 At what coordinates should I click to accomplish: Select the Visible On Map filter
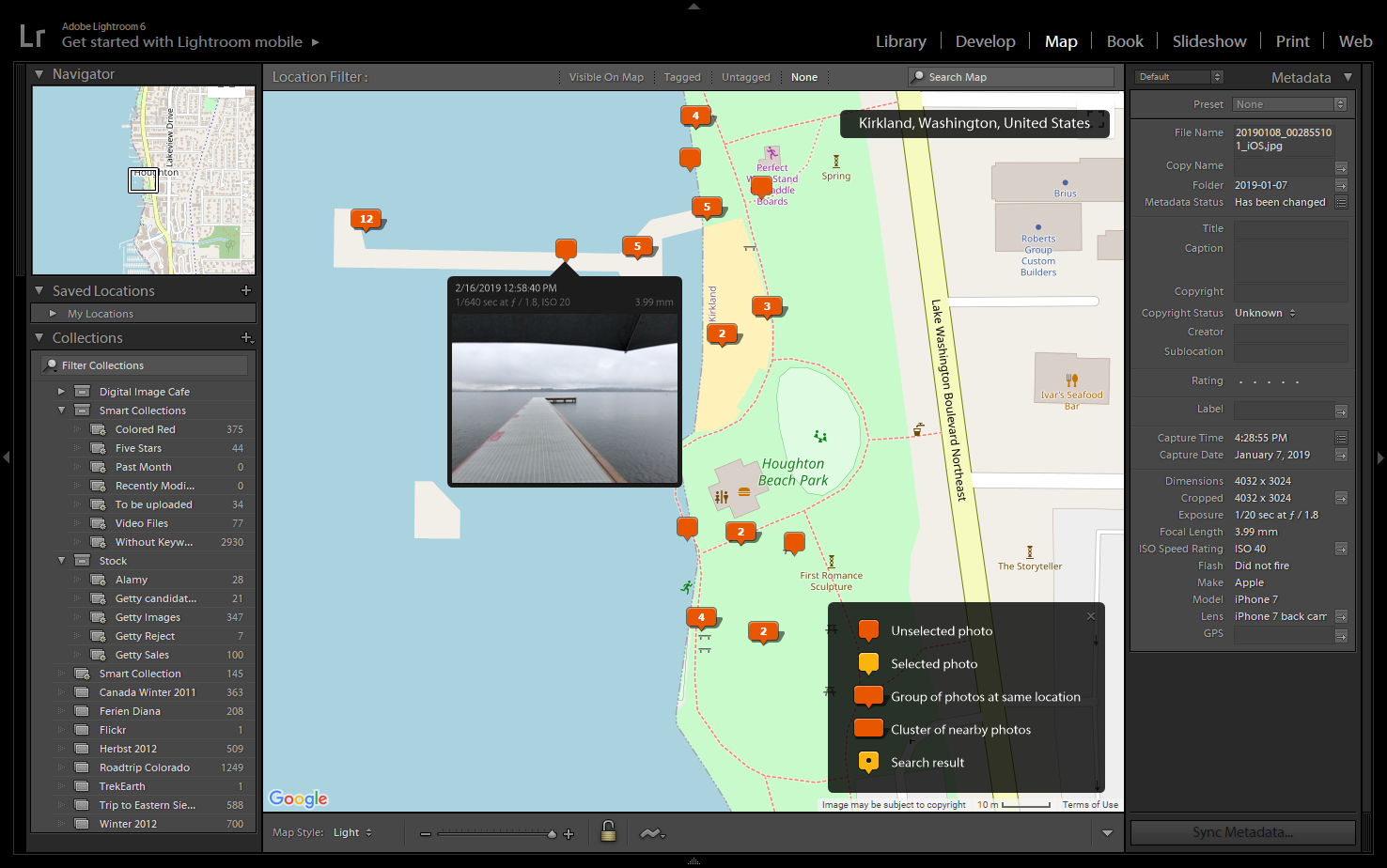(606, 77)
